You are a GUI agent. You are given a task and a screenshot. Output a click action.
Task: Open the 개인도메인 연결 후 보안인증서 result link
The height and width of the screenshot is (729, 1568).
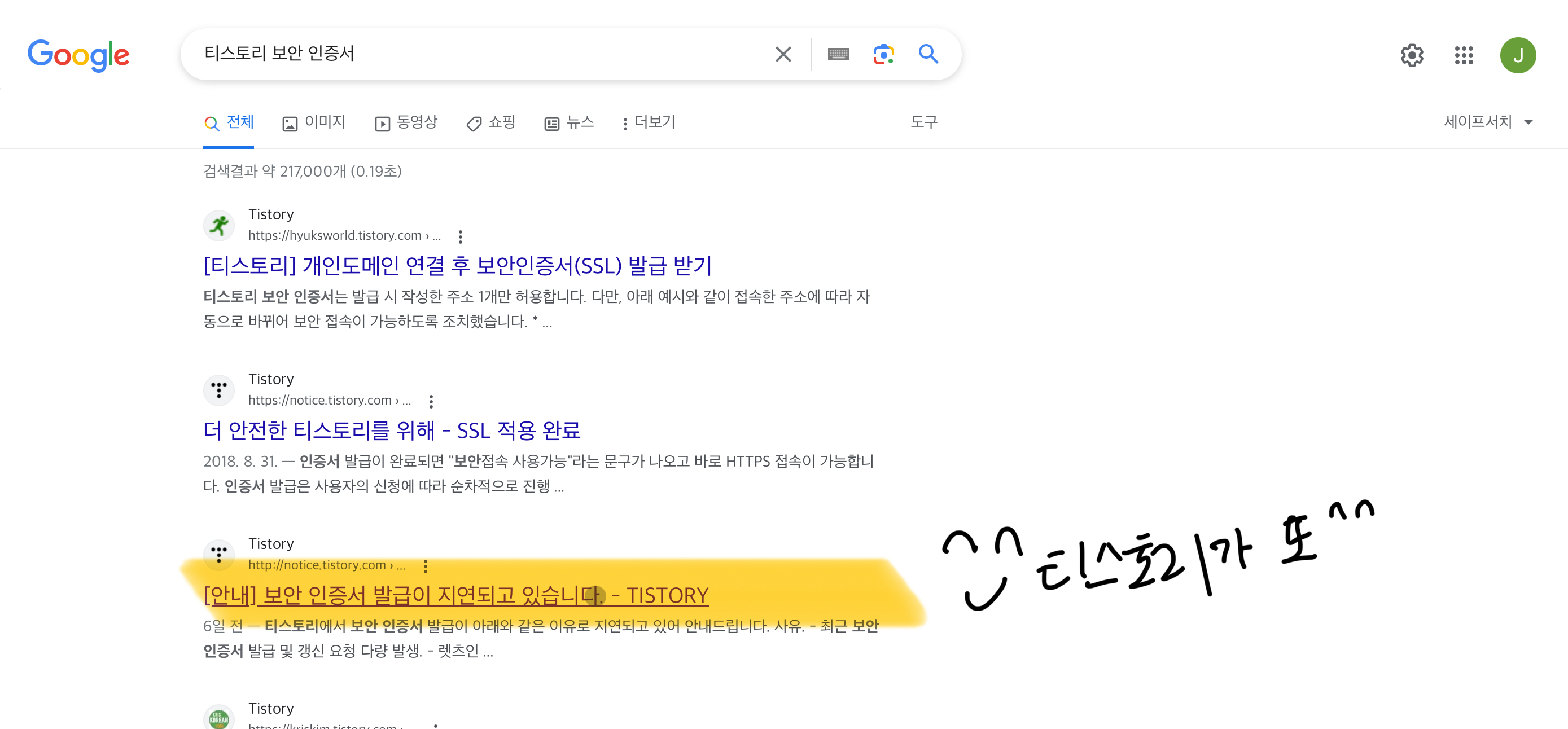457,265
